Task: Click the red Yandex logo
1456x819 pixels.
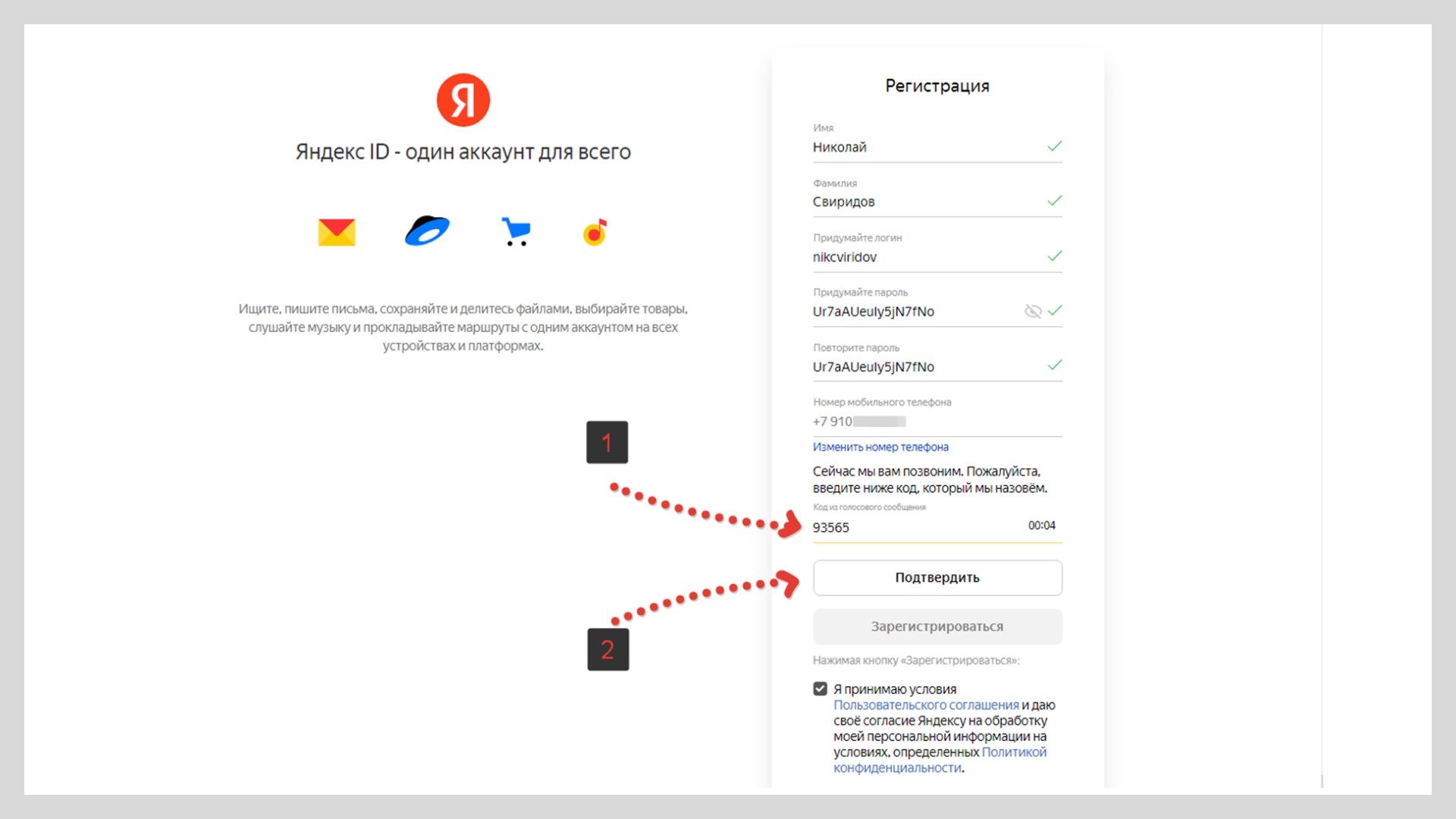Action: 463,100
